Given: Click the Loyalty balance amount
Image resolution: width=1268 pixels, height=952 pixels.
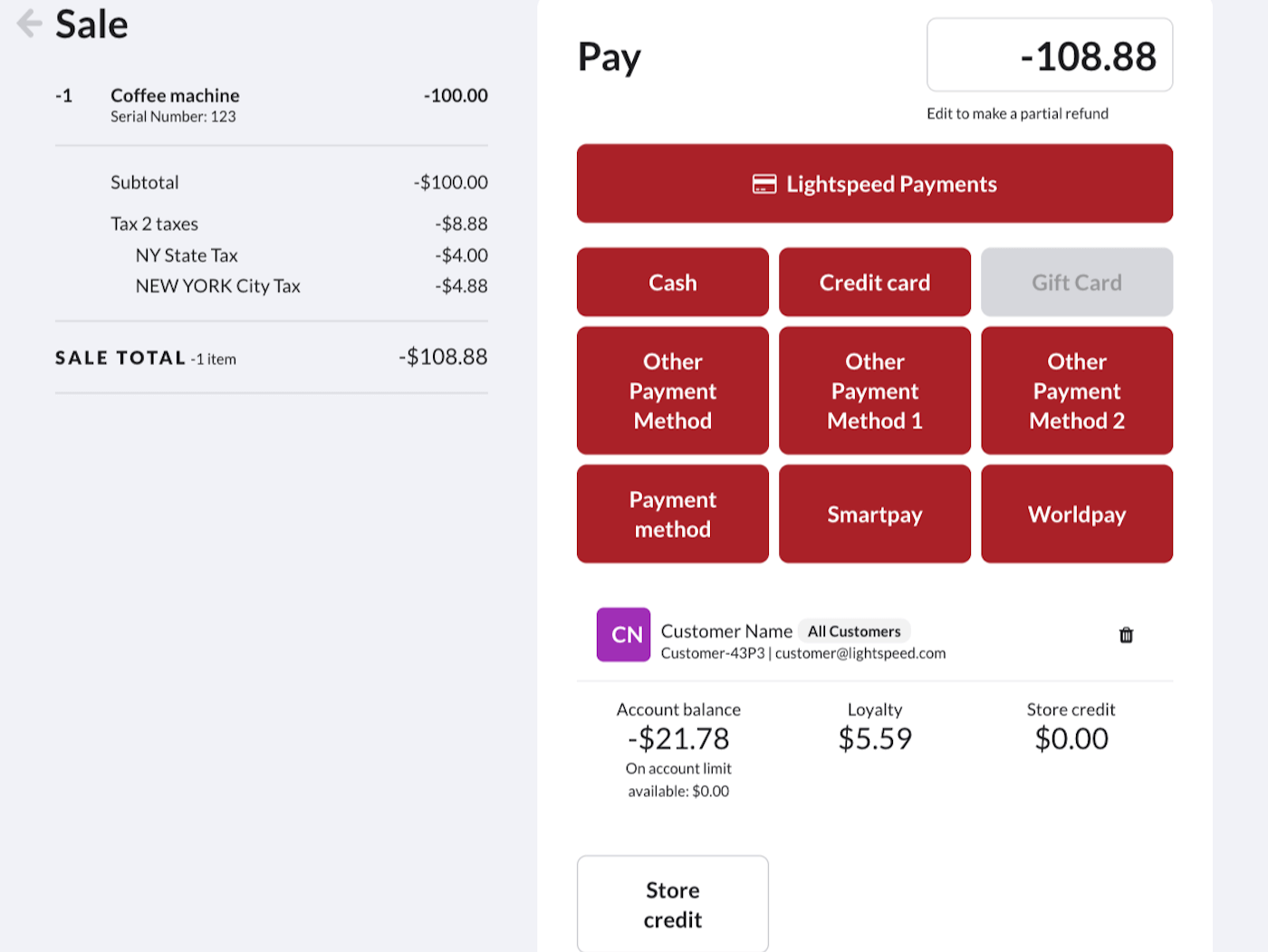Looking at the screenshot, I should [874, 739].
